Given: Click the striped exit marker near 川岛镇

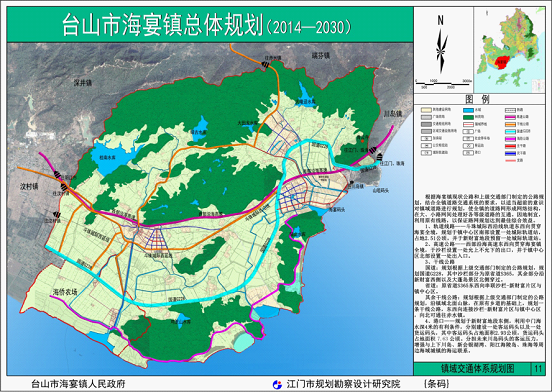Looking at the screenshot, I should [x=374, y=150].
